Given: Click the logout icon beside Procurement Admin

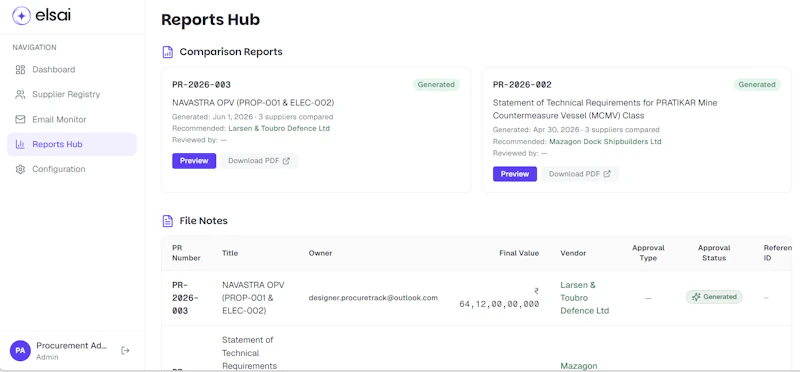Looking at the screenshot, I should tap(126, 351).
